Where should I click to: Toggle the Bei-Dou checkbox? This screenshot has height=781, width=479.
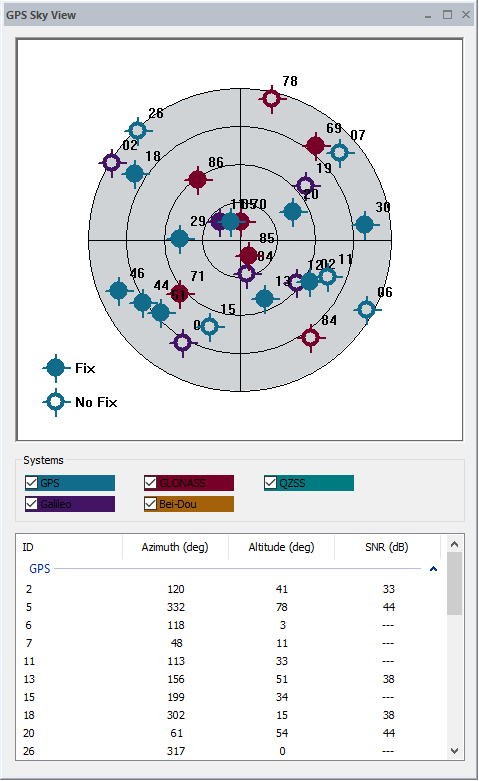point(150,504)
